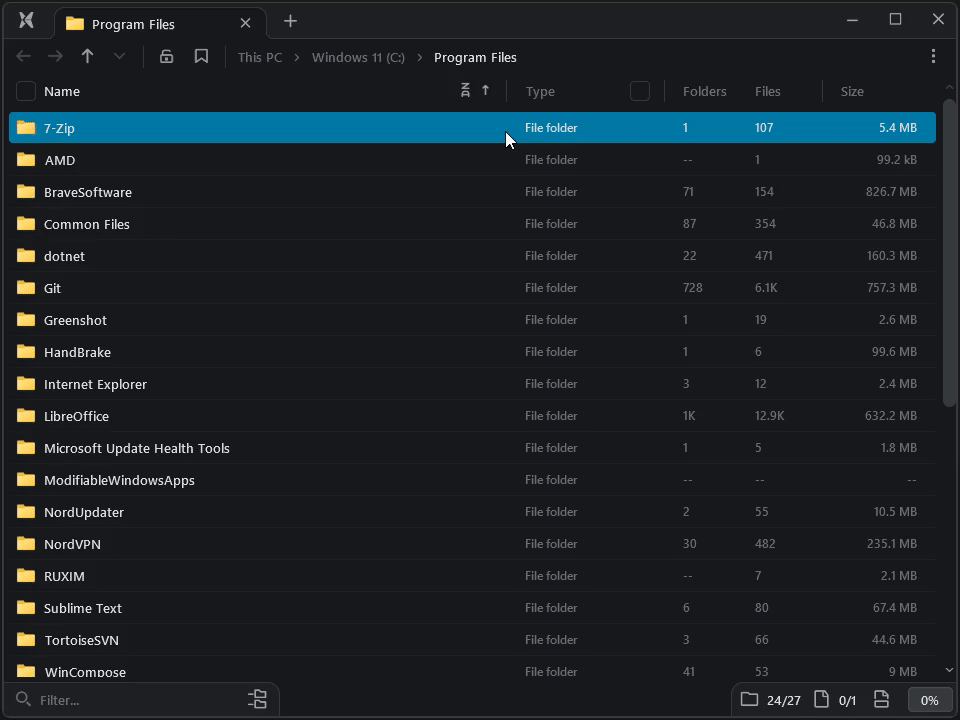Close the Program Files tab
Viewport: 960px width, 720px height.
(246, 23)
